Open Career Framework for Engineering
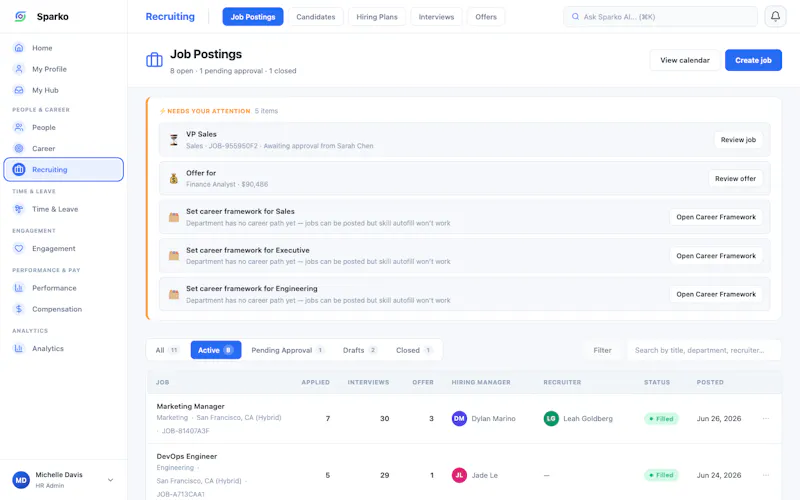 716,294
